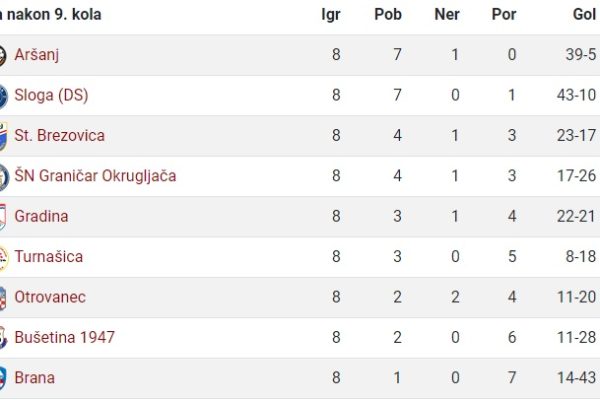Open the Sloga (DS) team link
Screen dimensions: 600x400
coord(51,95)
